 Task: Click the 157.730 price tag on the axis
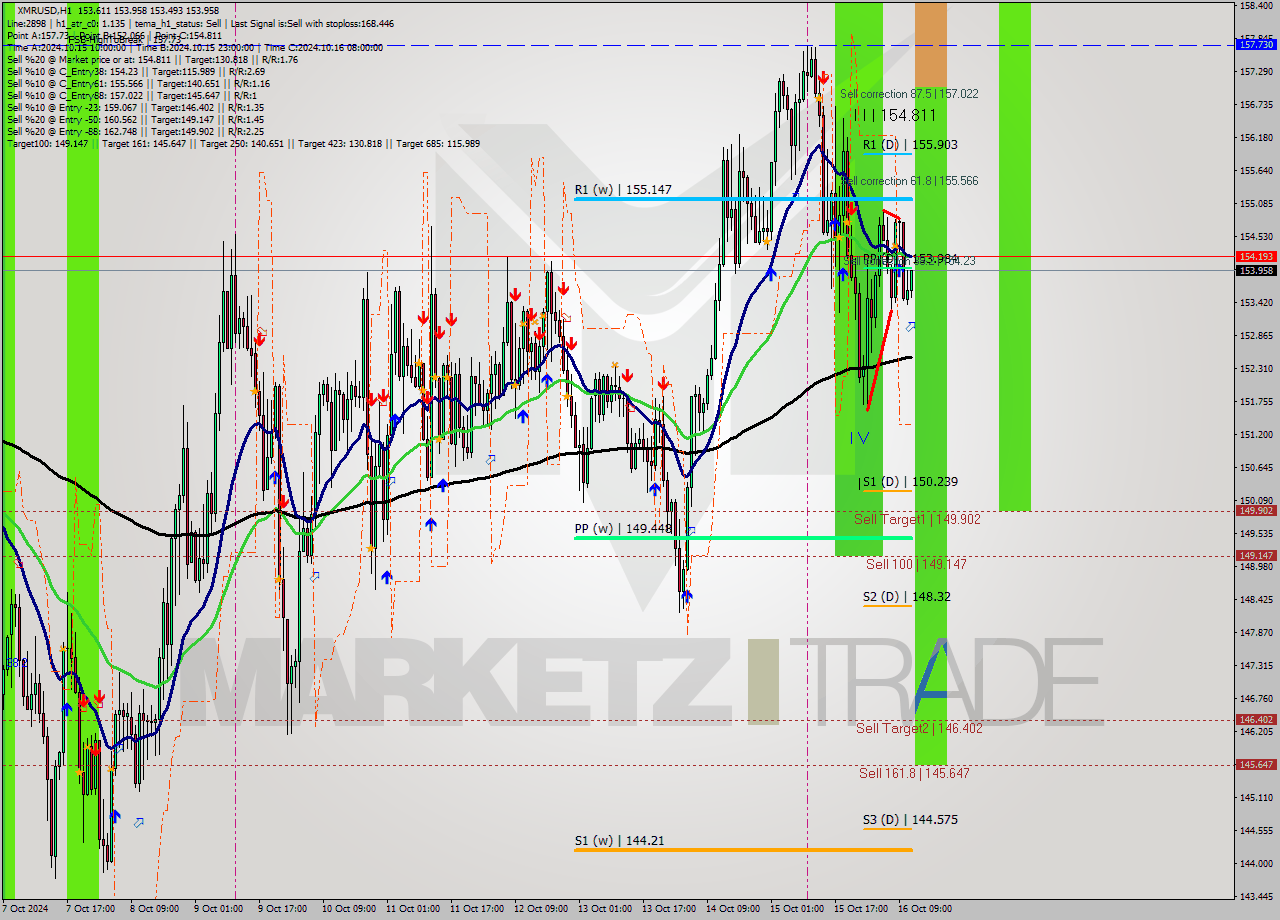click(1256, 45)
